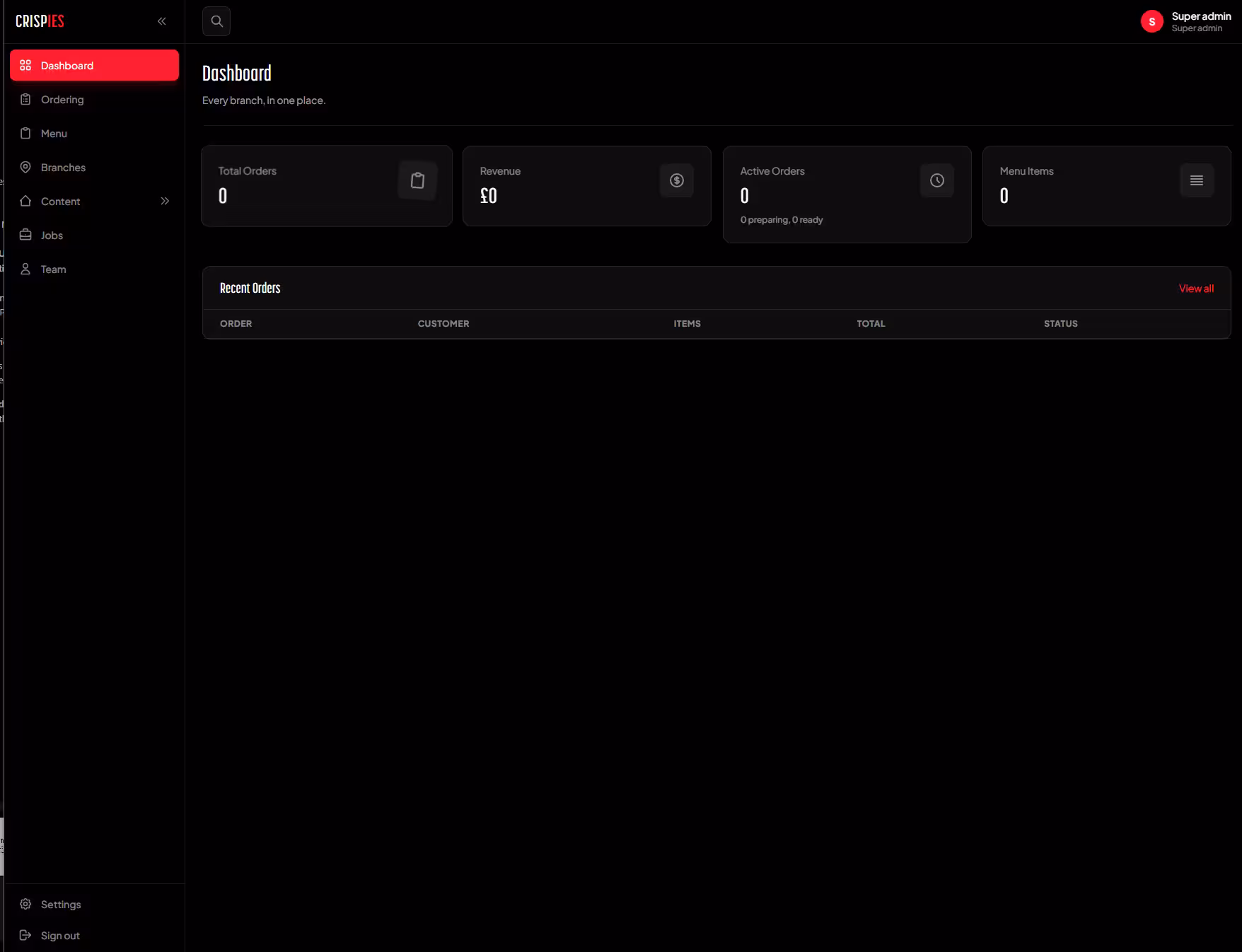Click the CUSTOMER column header
Image resolution: width=1242 pixels, height=952 pixels.
click(x=443, y=323)
